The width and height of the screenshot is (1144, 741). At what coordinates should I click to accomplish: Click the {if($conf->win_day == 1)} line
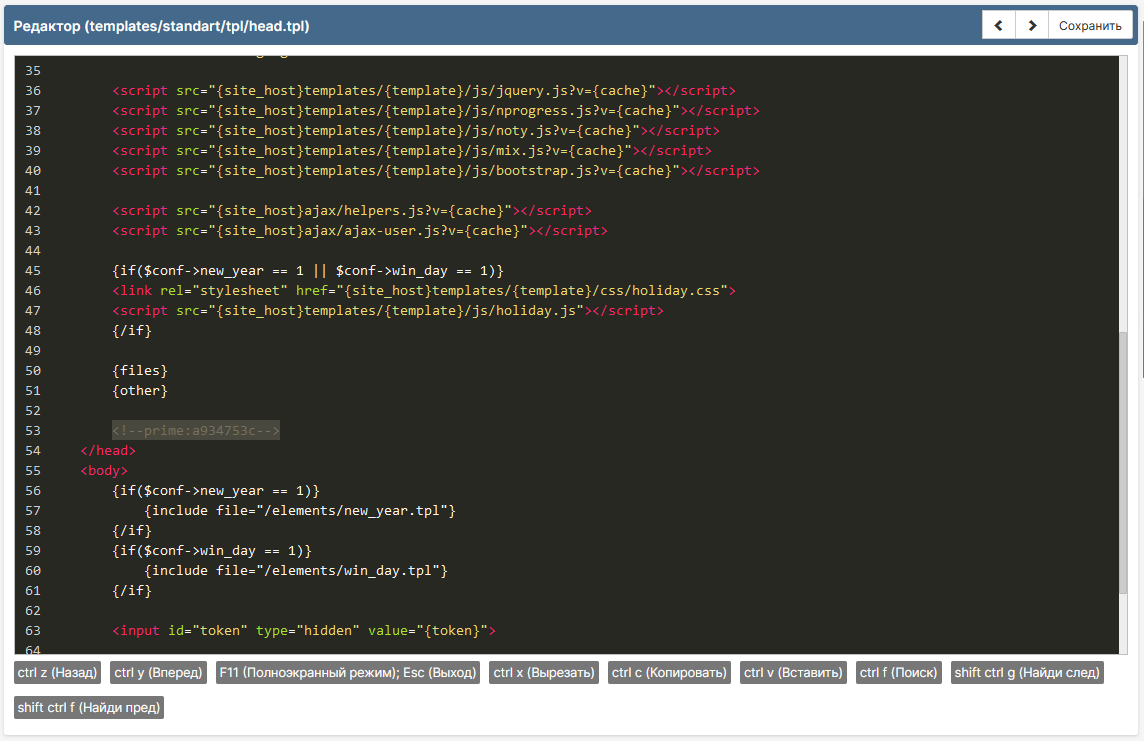[x=212, y=551]
